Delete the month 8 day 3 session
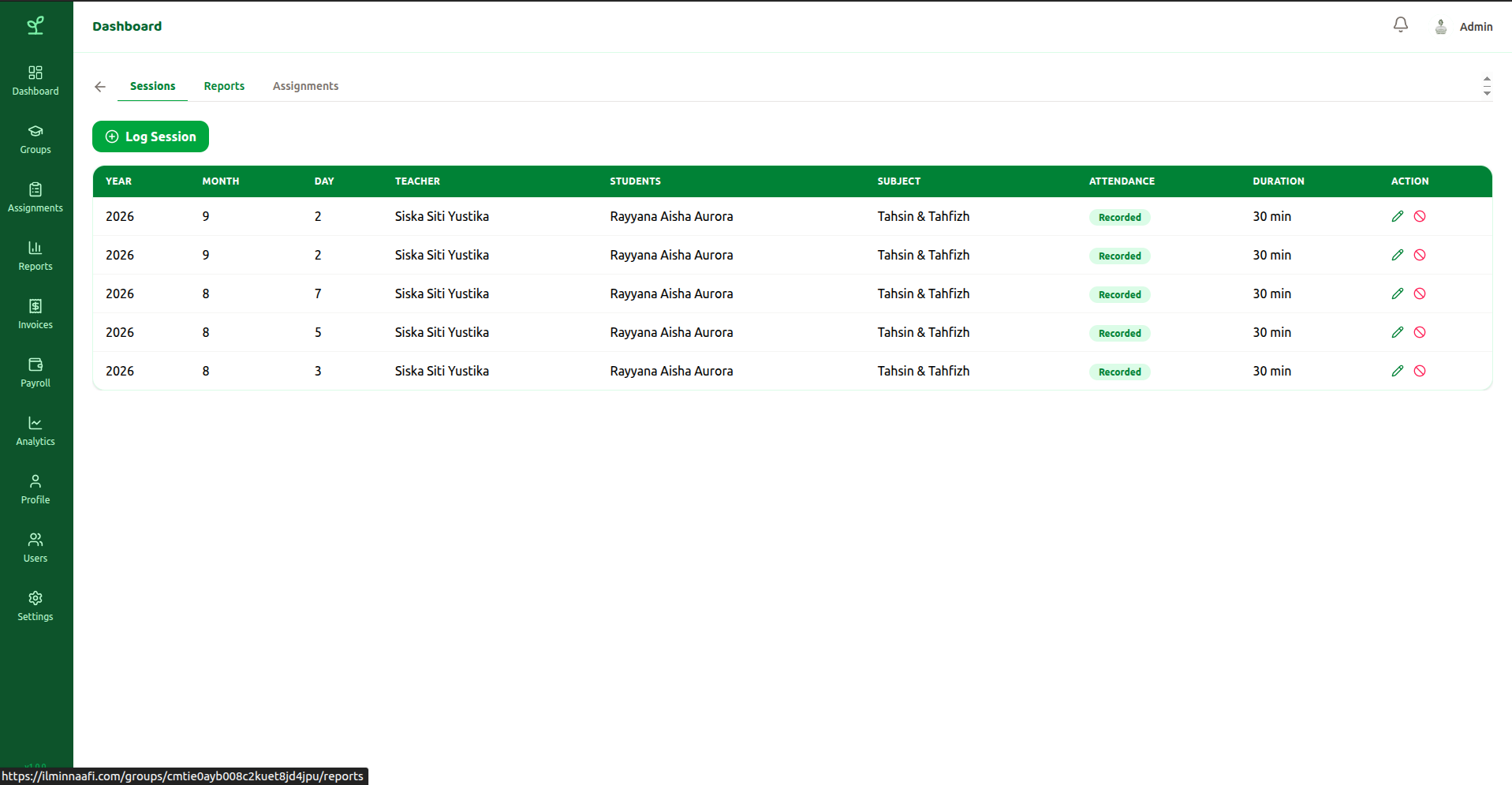1512x785 pixels. coord(1420,371)
